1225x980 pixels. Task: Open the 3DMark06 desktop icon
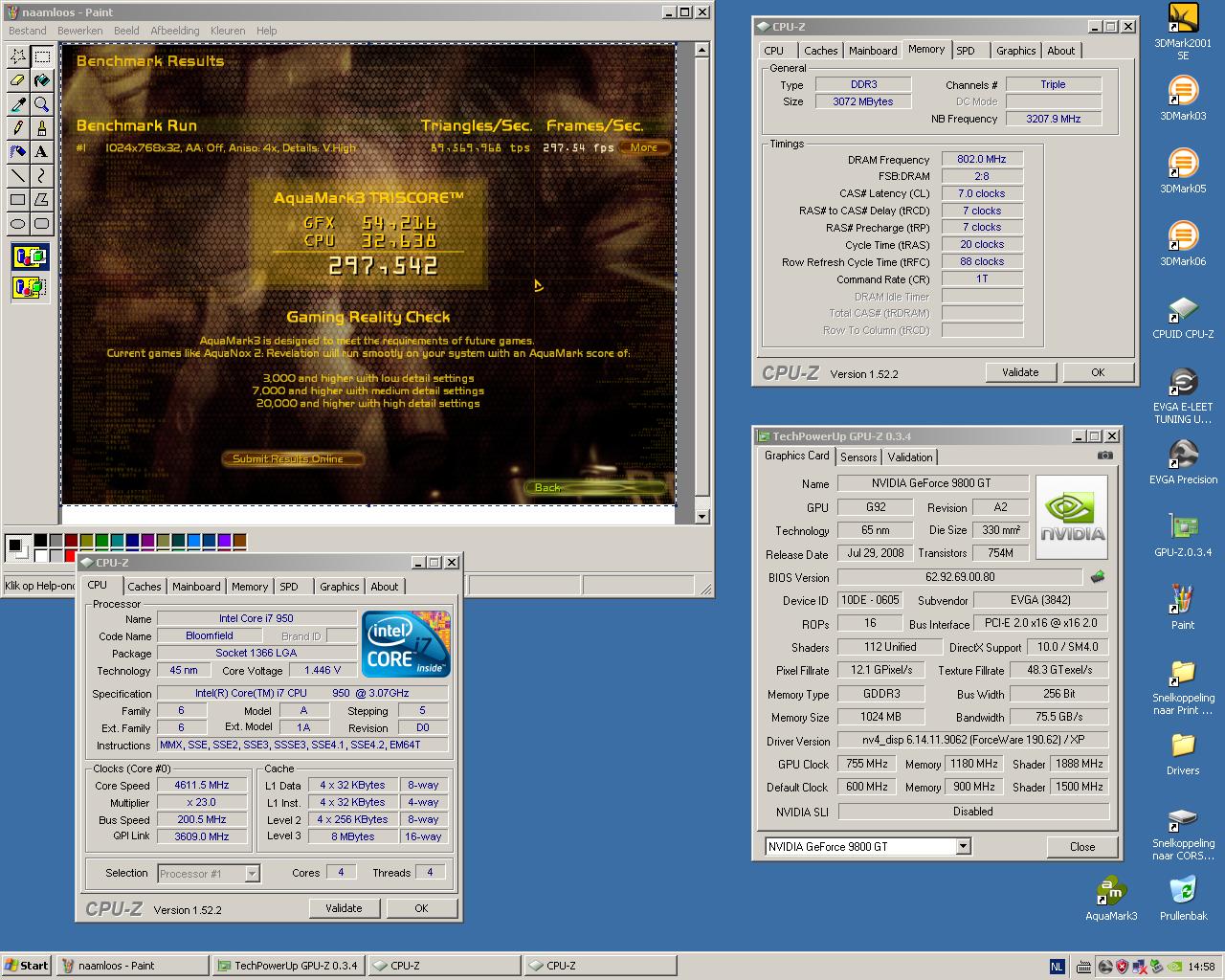click(1183, 244)
